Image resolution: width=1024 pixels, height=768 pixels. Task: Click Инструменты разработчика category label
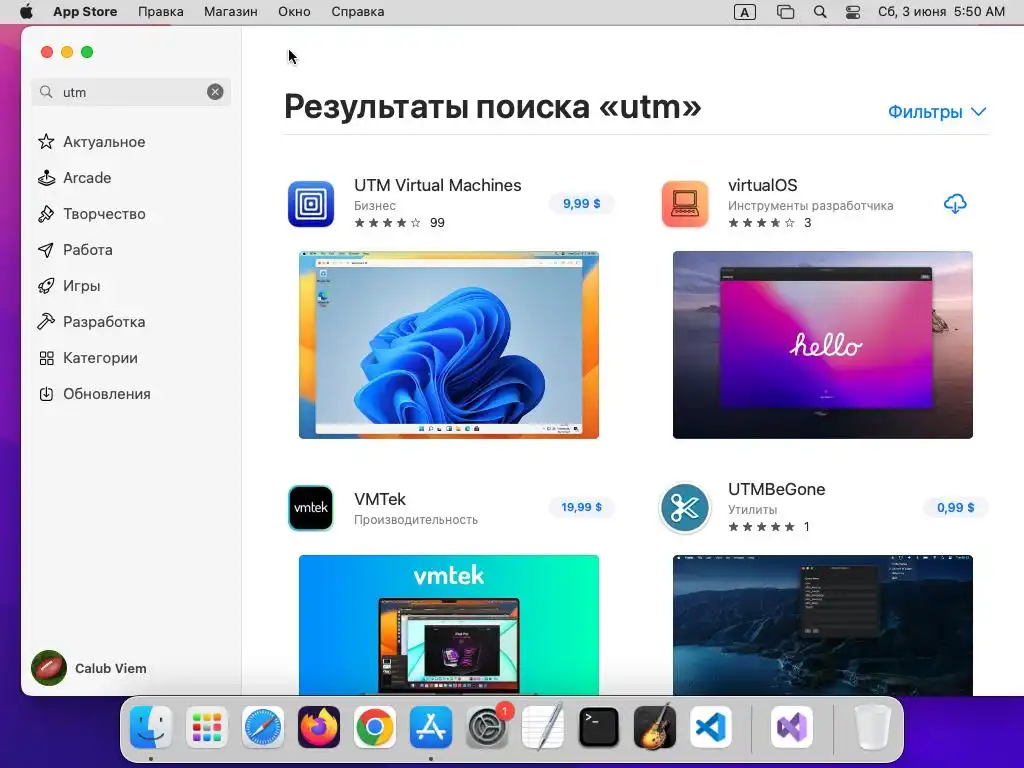(x=810, y=205)
